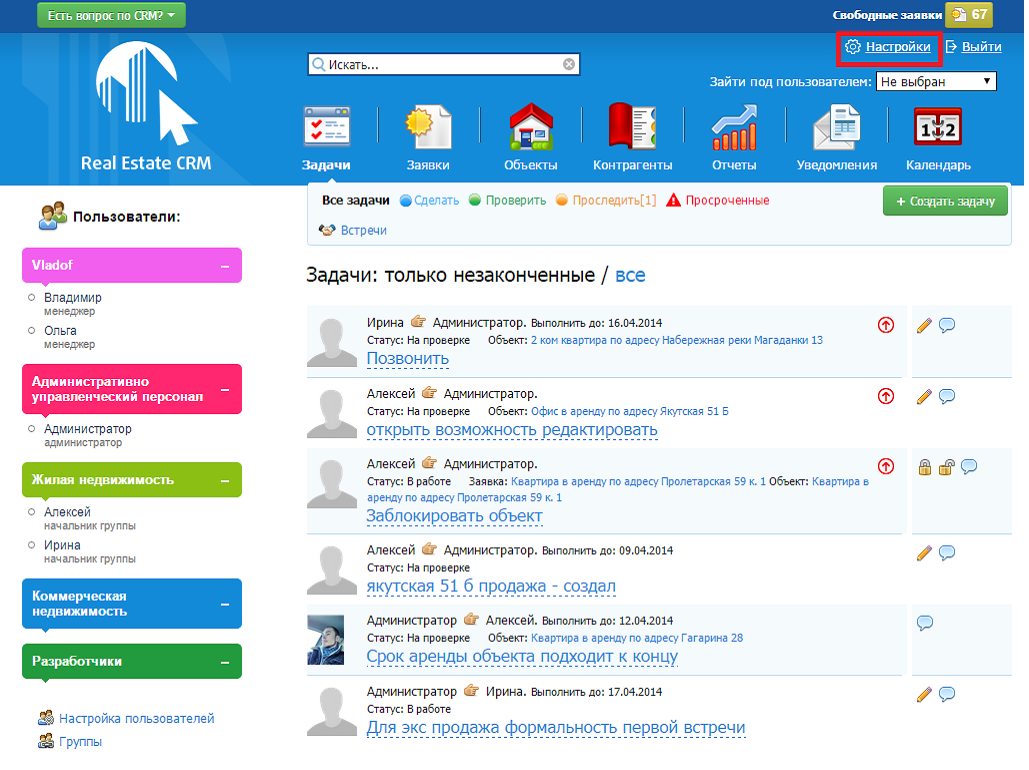Screen dimensions: 1029x770
Task: Edit the Позвонить task with pencil icon
Action: [x=924, y=326]
